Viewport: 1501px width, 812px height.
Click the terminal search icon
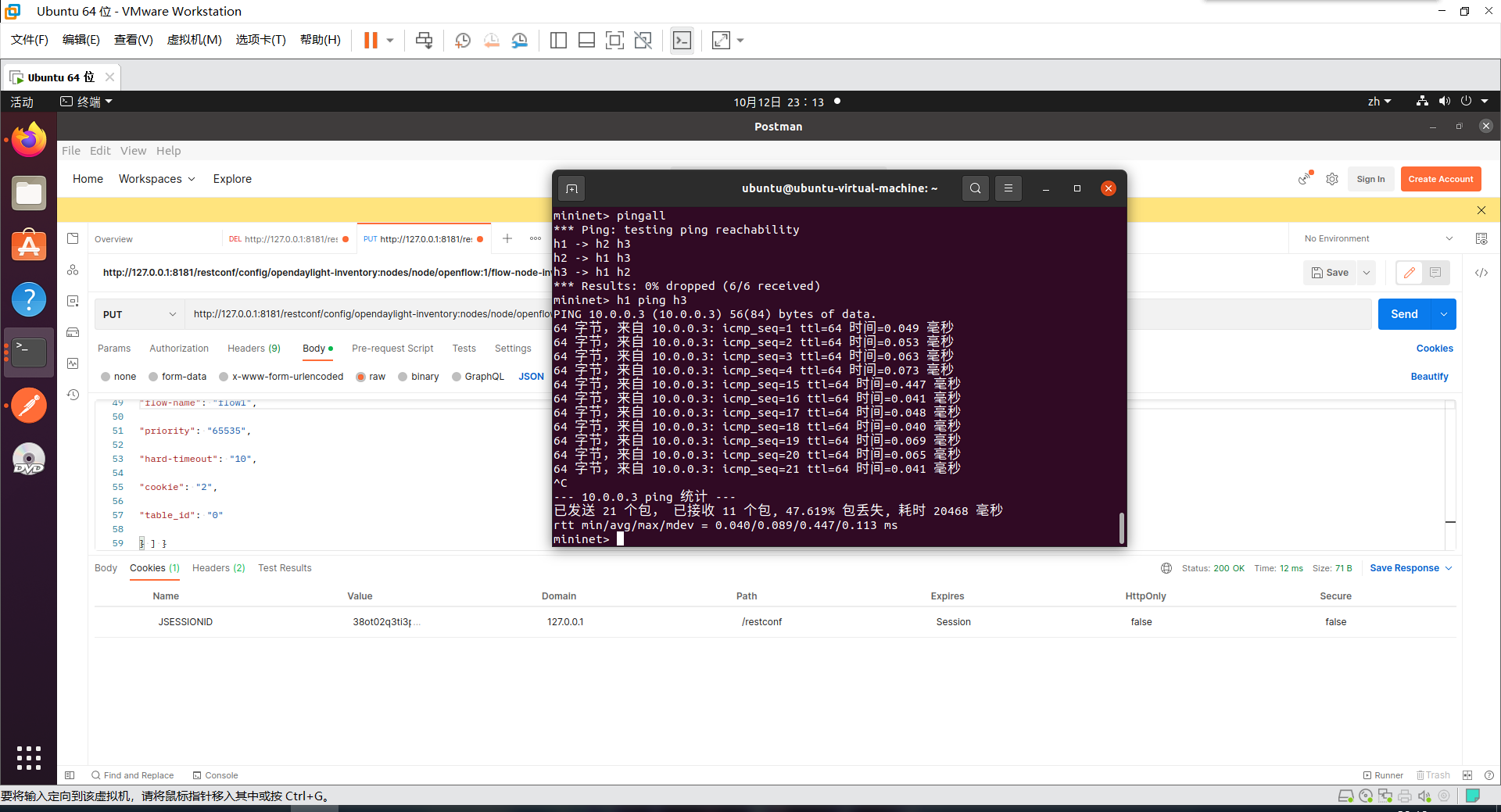click(976, 188)
